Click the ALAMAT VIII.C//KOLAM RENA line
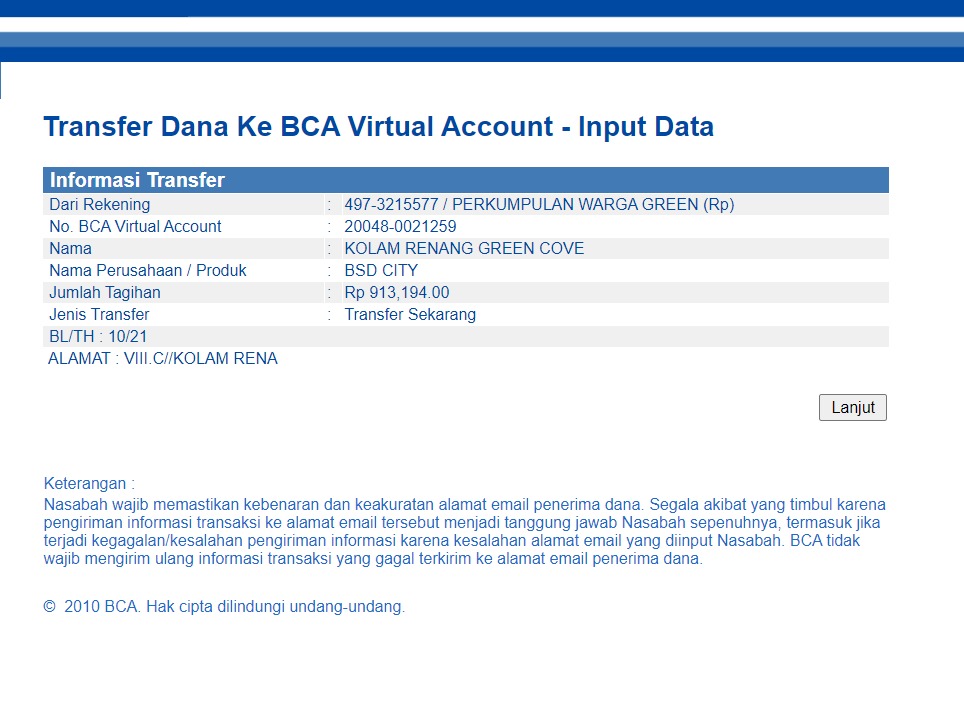 (163, 359)
